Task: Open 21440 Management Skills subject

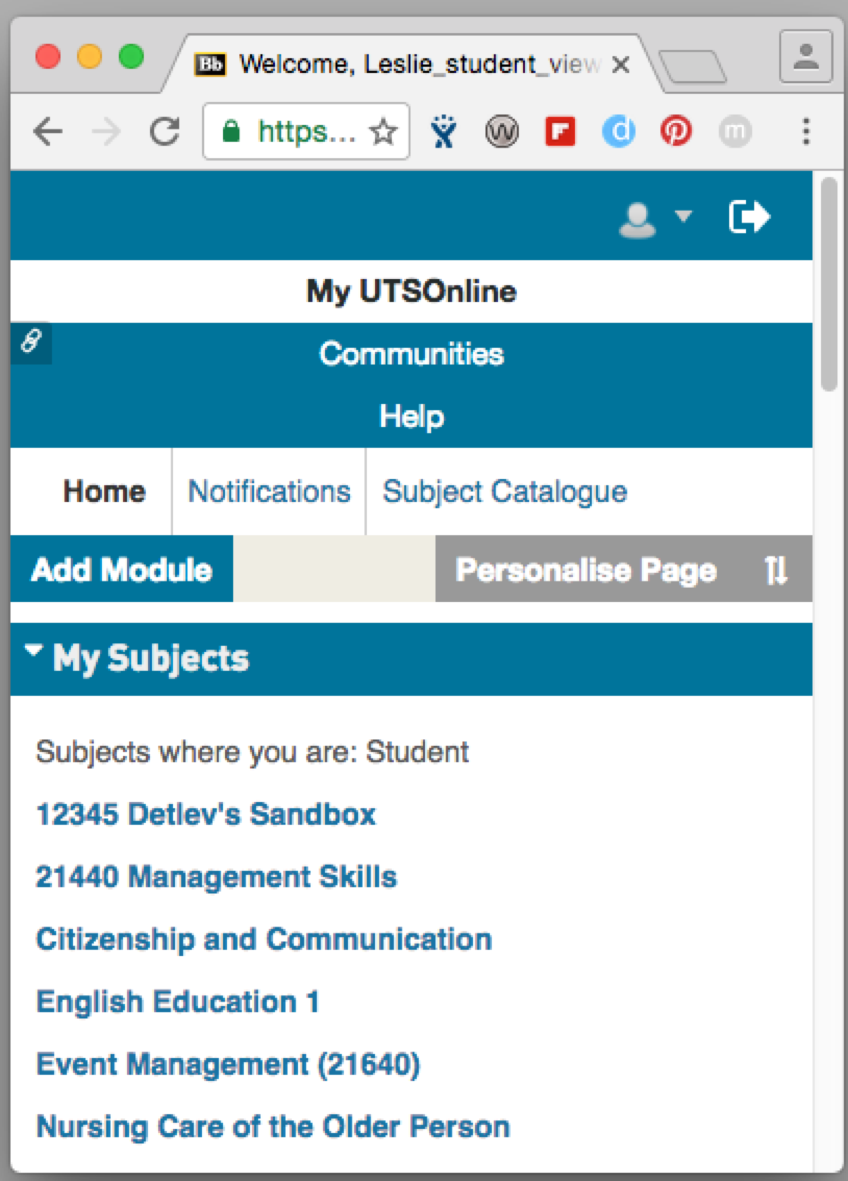Action: 216,877
